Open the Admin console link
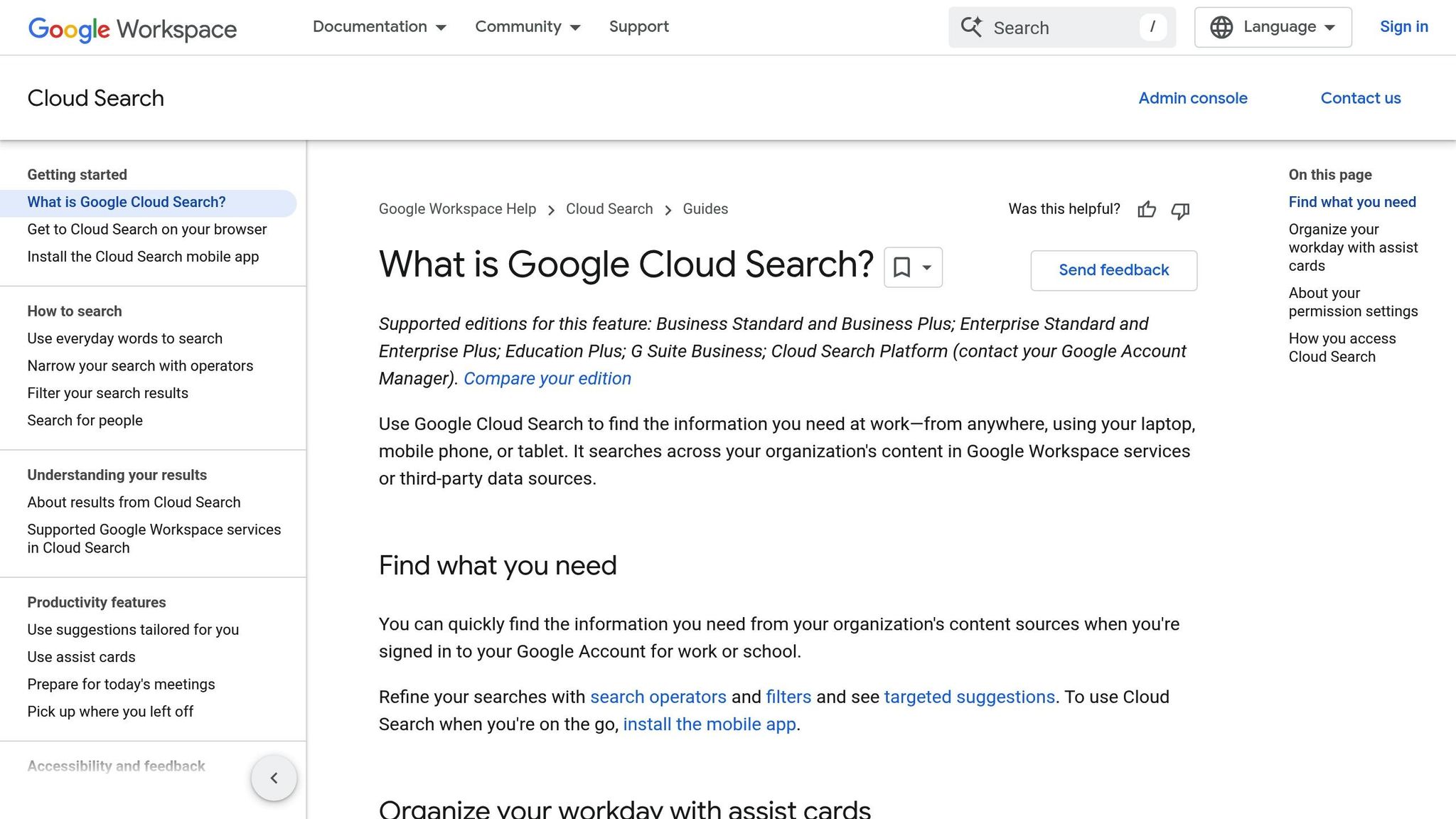 click(x=1192, y=98)
